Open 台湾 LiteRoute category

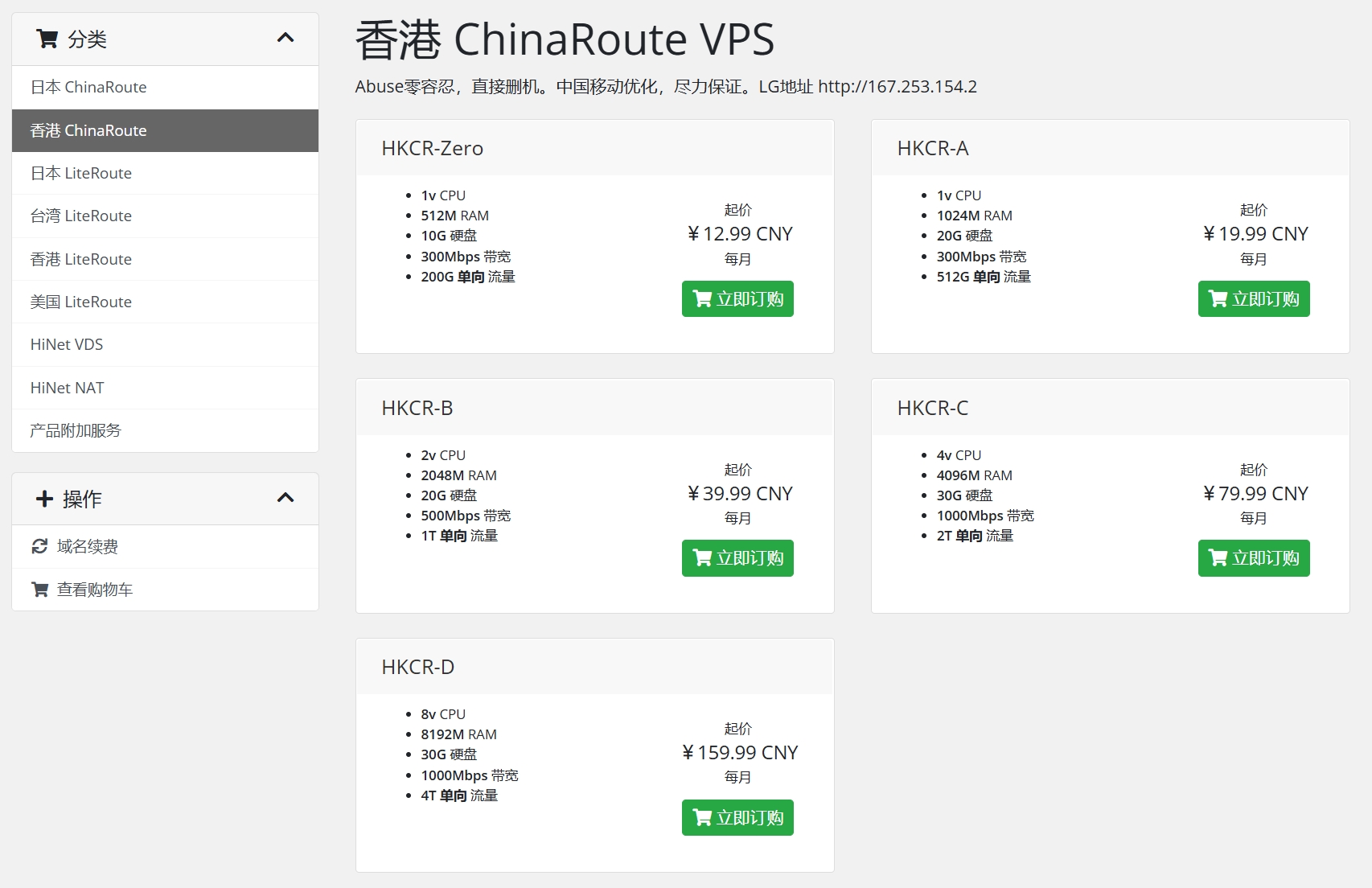coord(81,216)
